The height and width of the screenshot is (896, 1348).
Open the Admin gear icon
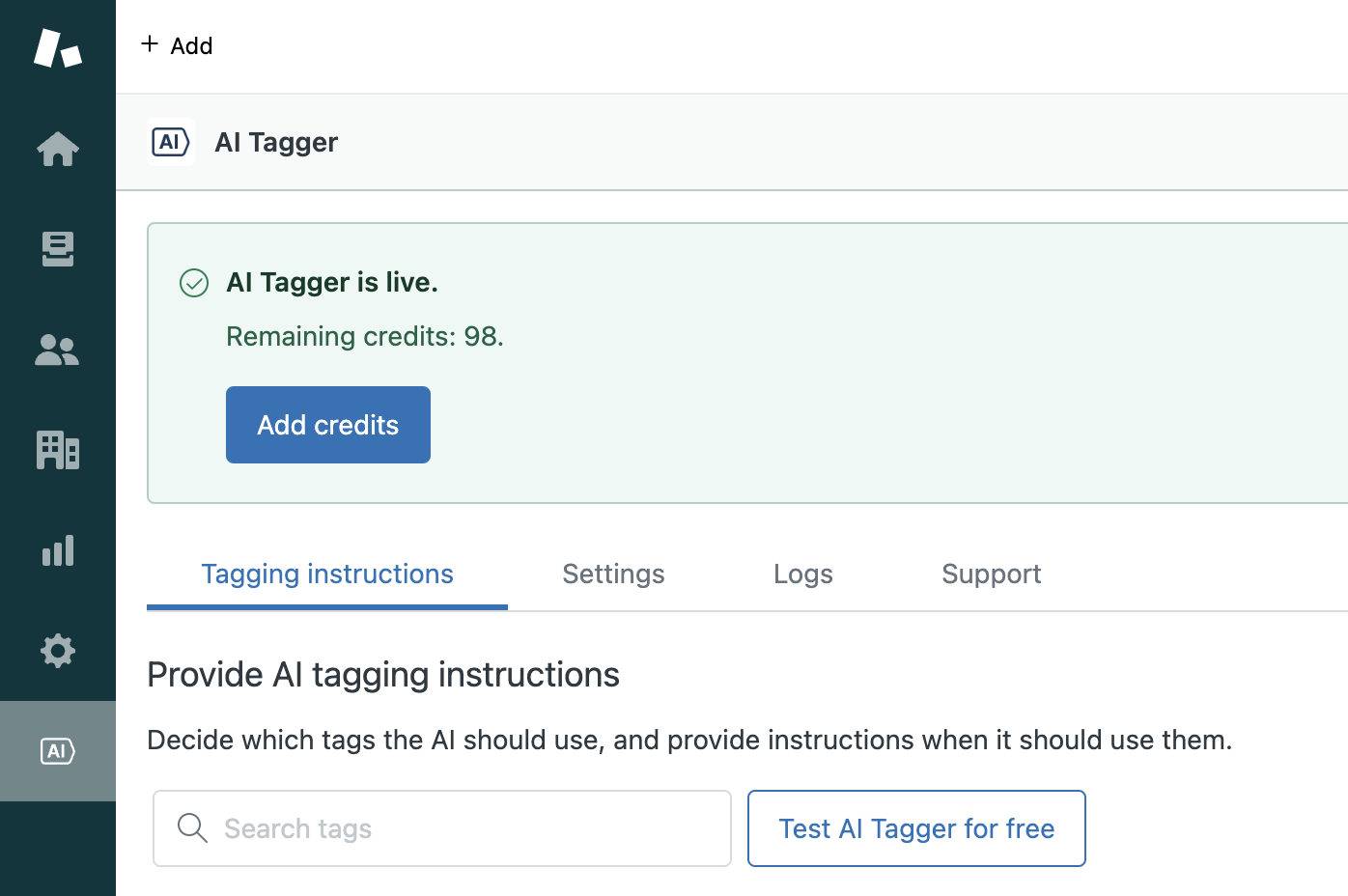coord(58,651)
